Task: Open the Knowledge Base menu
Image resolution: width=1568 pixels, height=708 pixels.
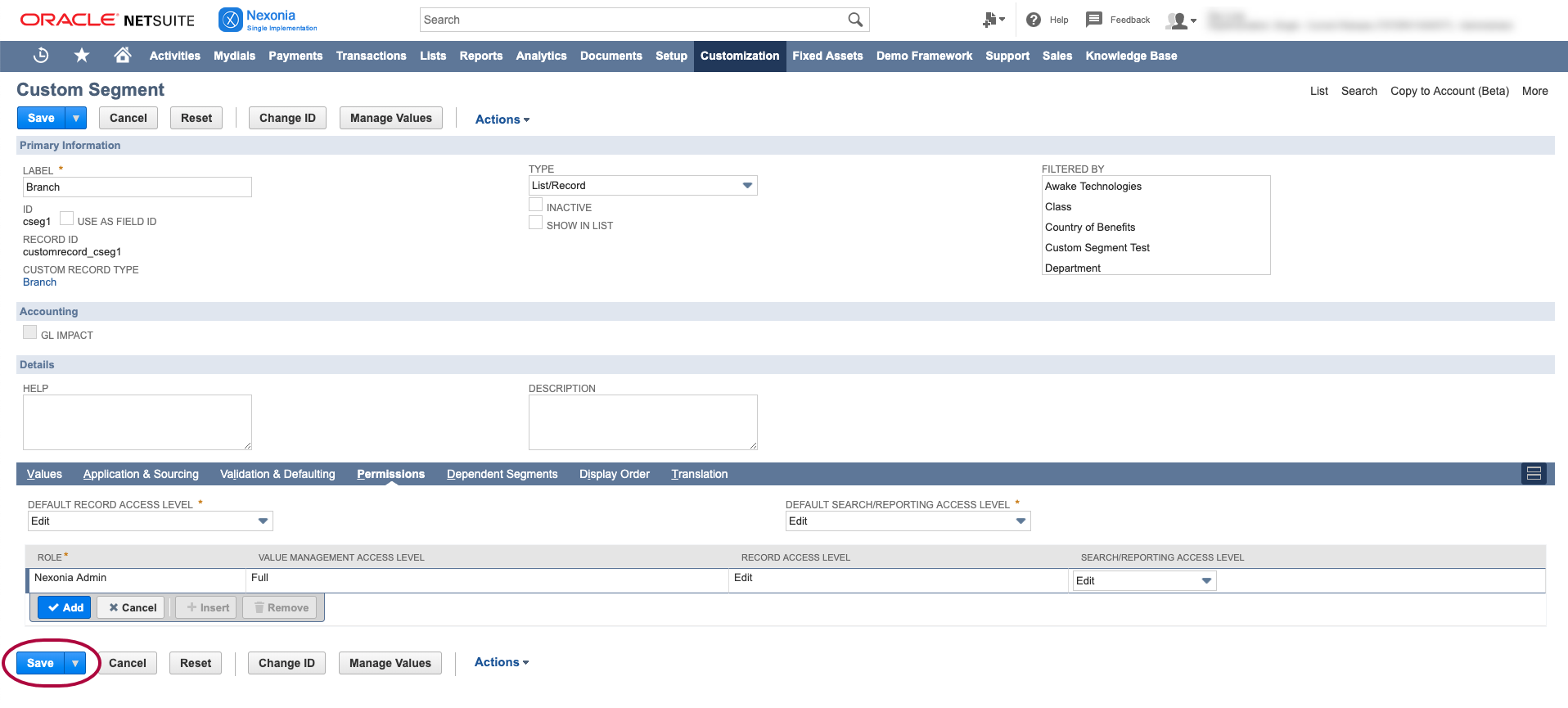Action: 1131,56
